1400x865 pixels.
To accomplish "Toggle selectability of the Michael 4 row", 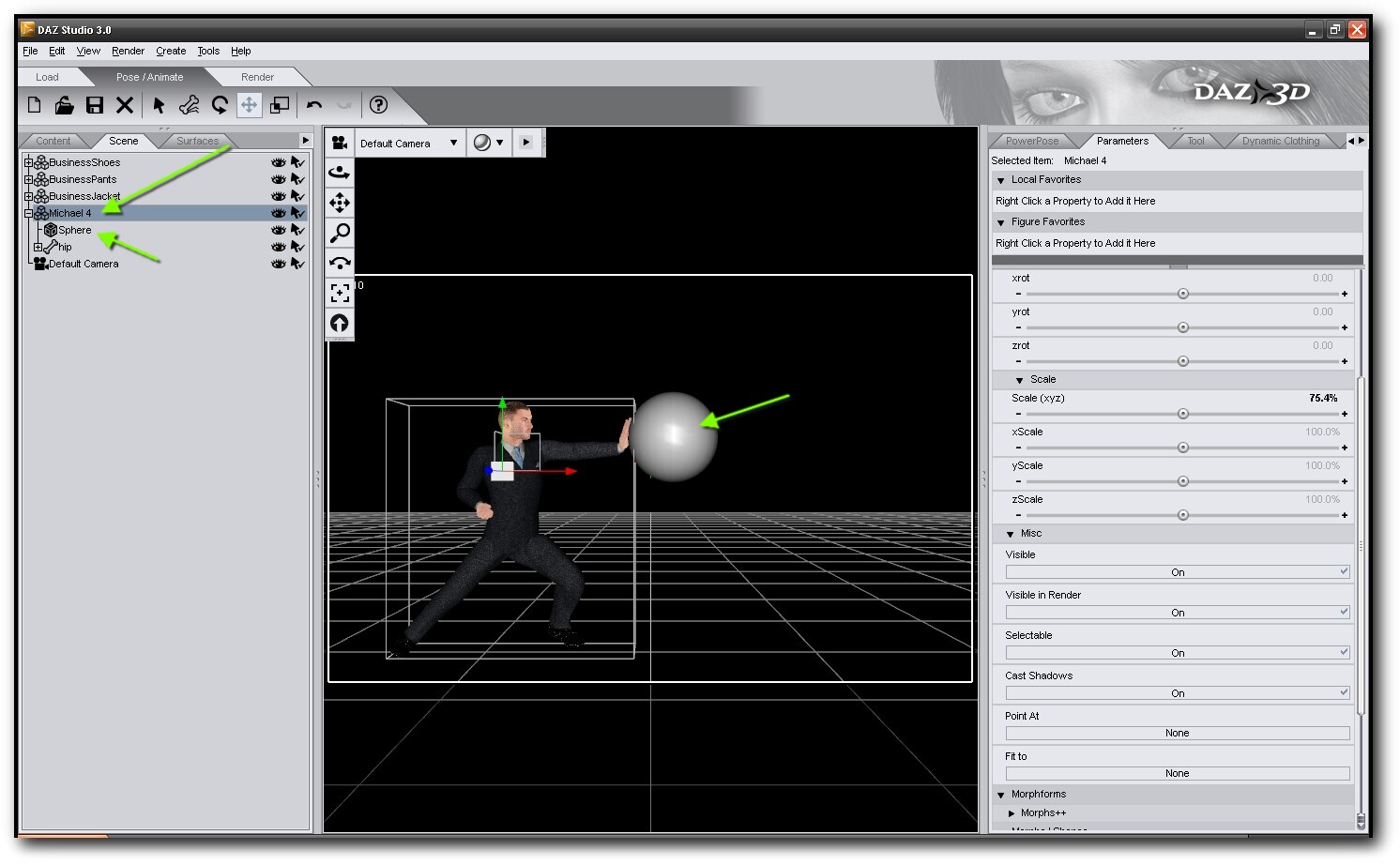I will (297, 213).
